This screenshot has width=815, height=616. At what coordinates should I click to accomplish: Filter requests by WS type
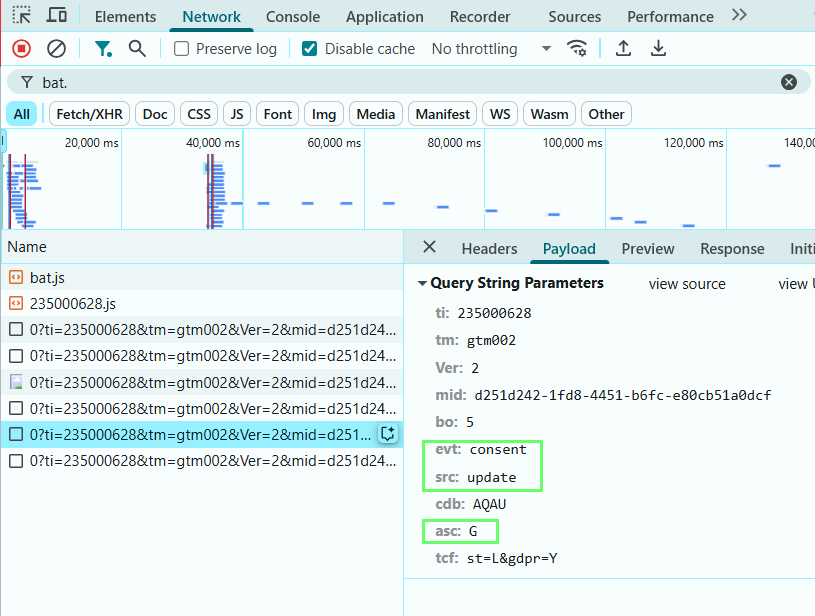(500, 114)
